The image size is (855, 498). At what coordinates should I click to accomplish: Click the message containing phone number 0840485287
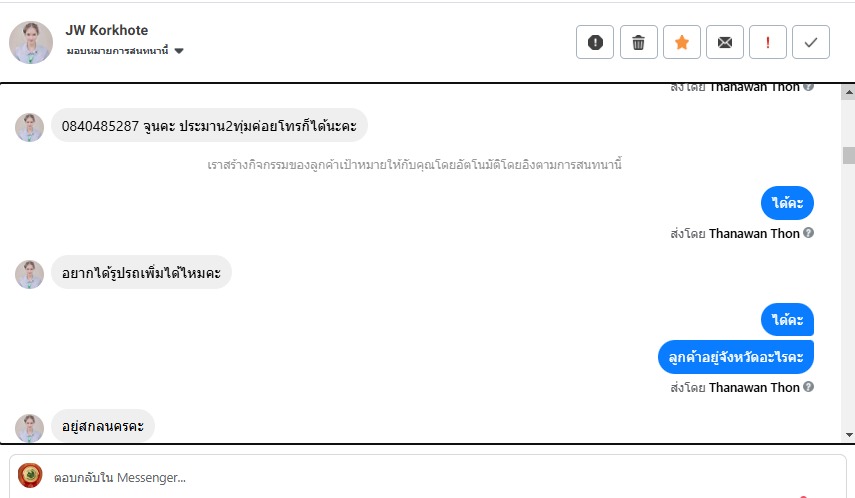point(209,126)
